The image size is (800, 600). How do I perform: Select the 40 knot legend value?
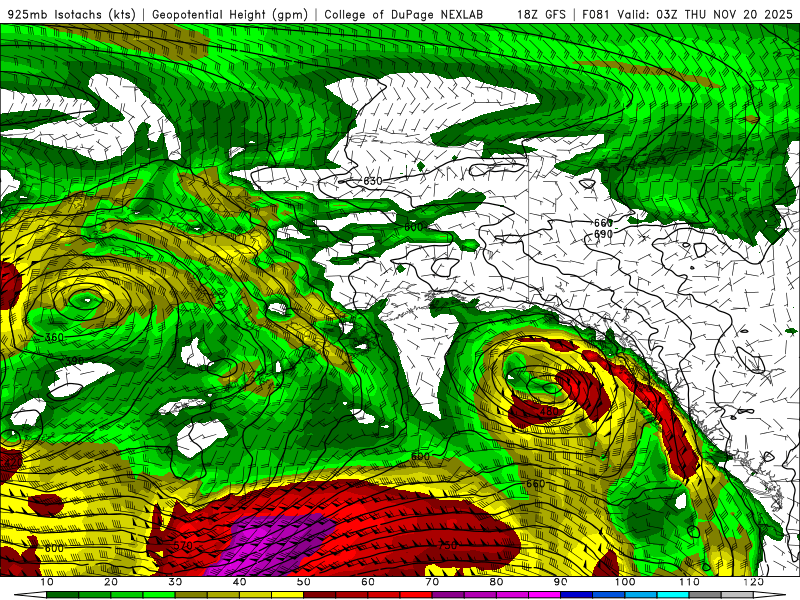tap(239, 582)
